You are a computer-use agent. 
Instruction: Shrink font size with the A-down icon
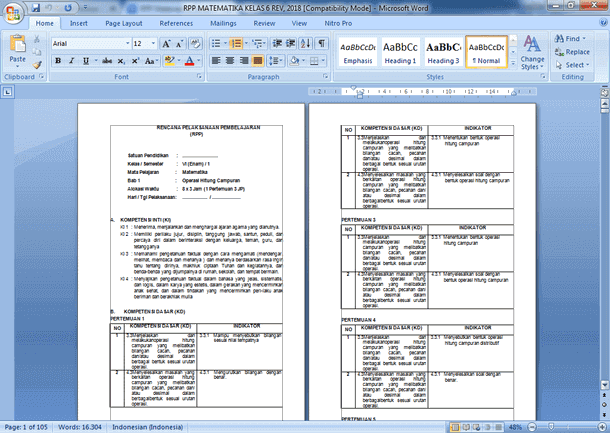(179, 44)
